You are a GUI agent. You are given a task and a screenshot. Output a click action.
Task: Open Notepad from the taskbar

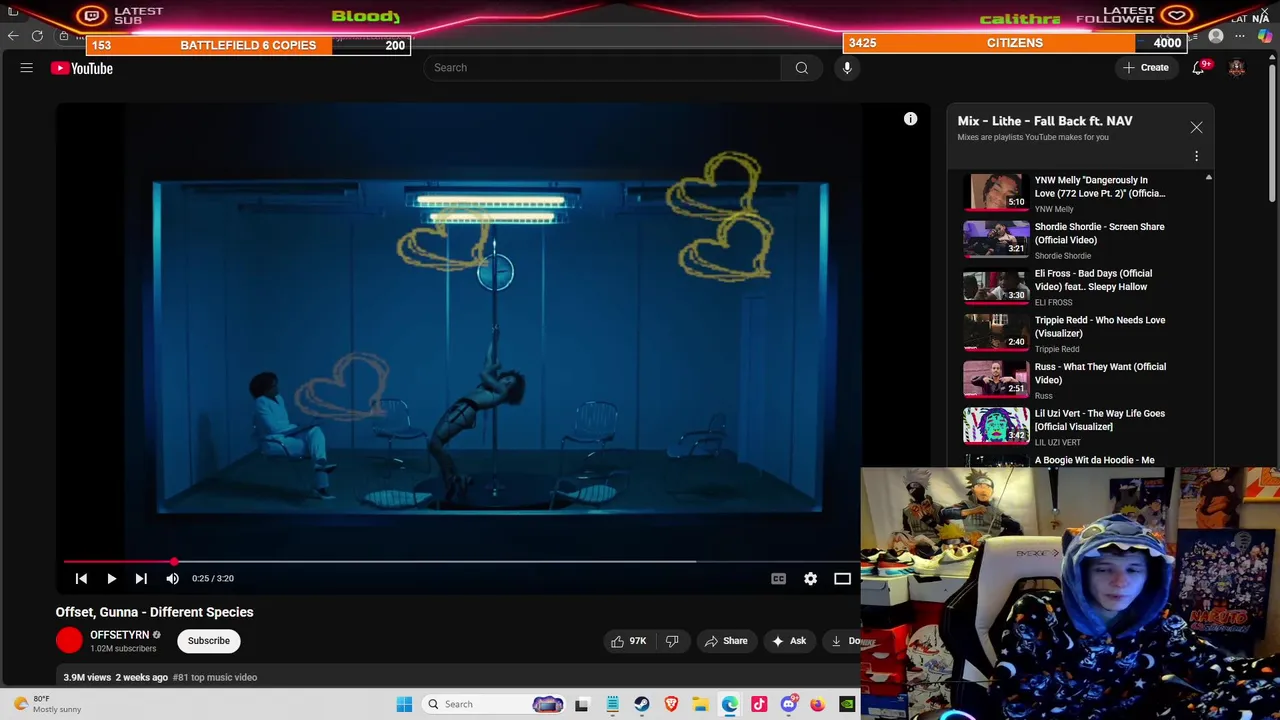[612, 704]
